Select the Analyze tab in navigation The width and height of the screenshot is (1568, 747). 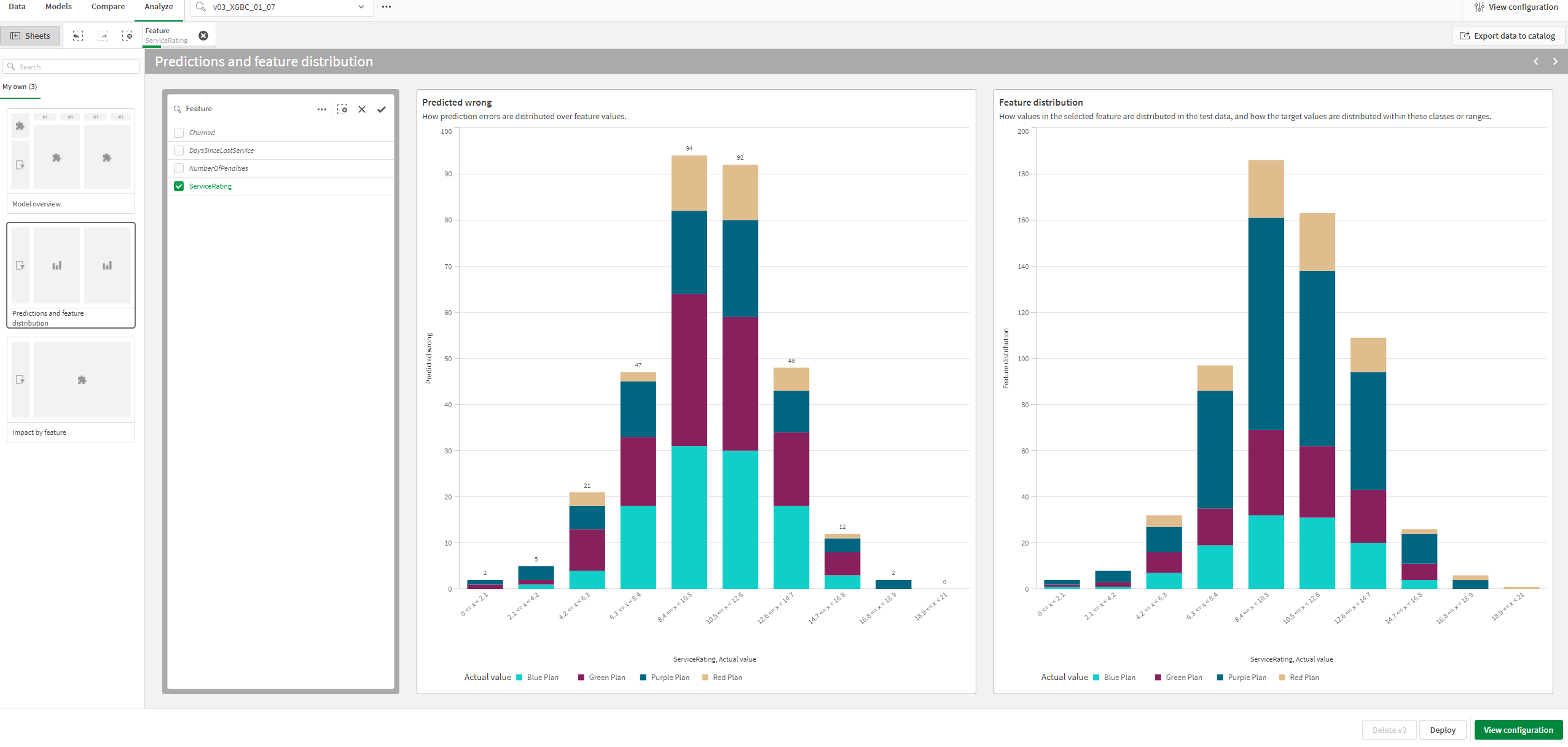point(158,8)
